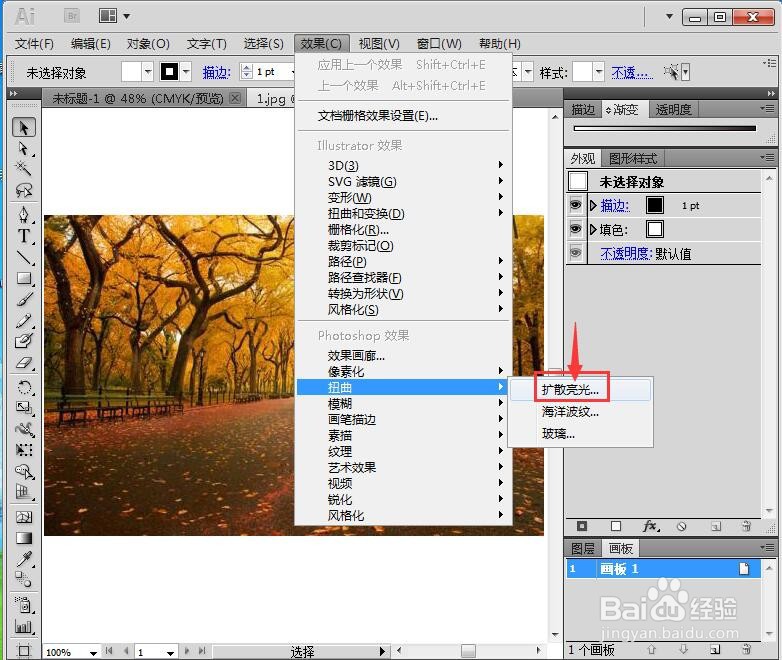Expand the stroke (描边) appearance row triangle
Image resolution: width=782 pixels, height=660 pixels.
(x=593, y=205)
